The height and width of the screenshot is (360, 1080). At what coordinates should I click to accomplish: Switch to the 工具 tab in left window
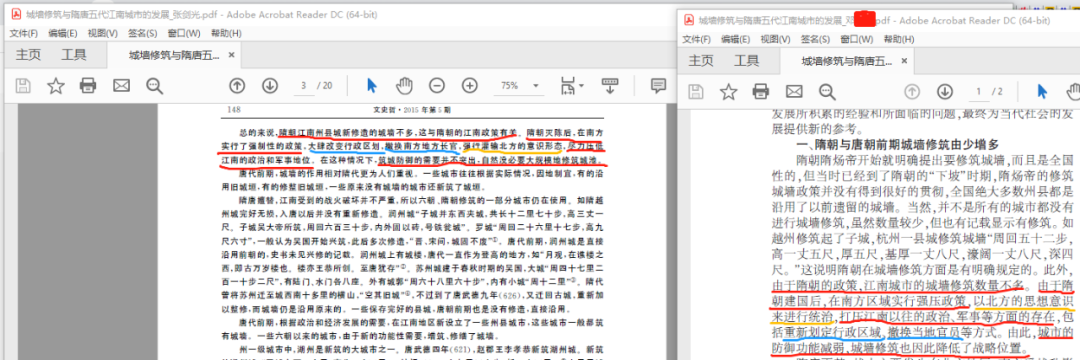click(x=74, y=55)
